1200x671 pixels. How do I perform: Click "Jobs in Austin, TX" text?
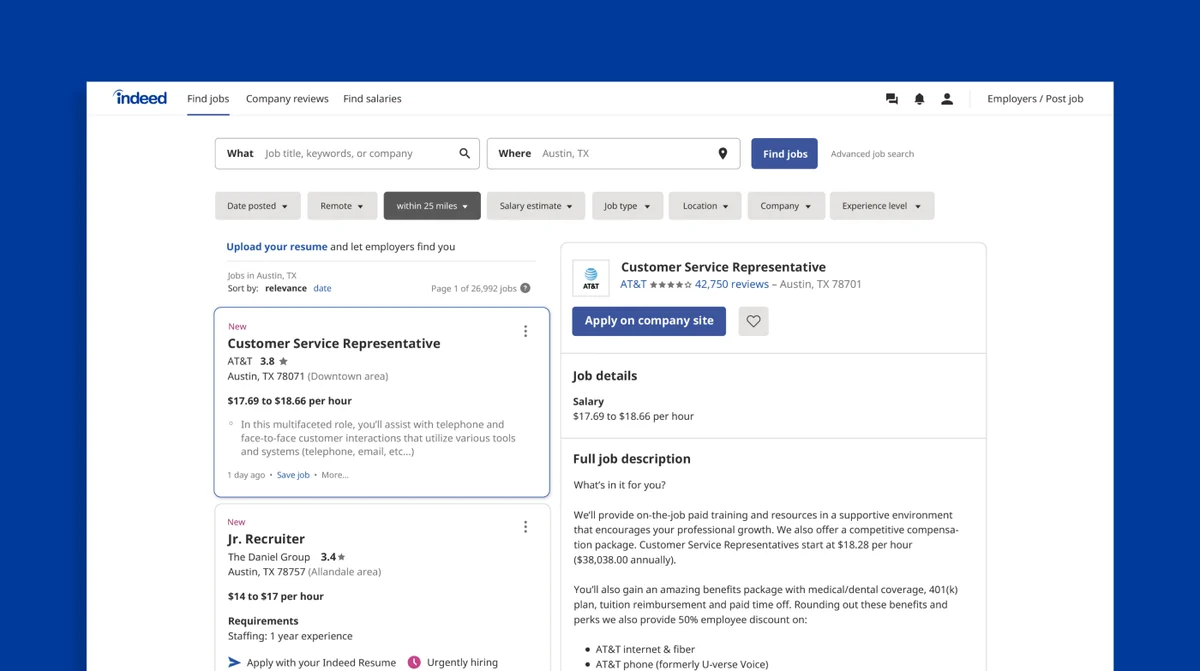tap(262, 276)
